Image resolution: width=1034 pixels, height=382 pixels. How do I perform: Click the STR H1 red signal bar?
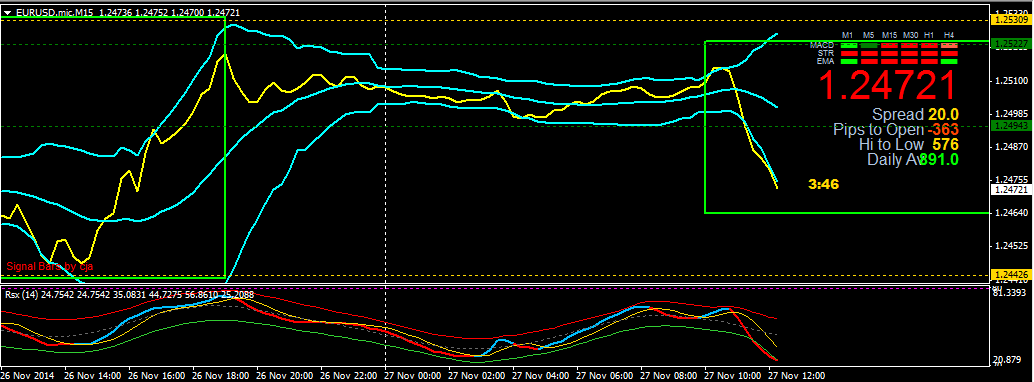click(x=930, y=53)
